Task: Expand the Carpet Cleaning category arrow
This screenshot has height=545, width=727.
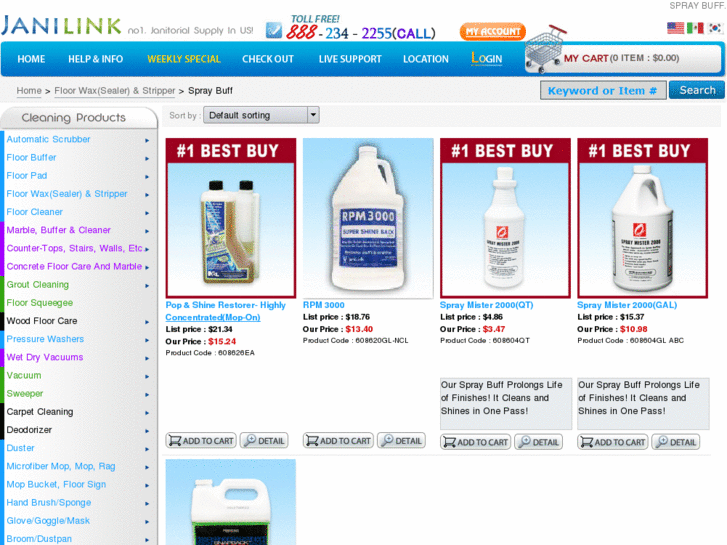Action: (x=147, y=413)
